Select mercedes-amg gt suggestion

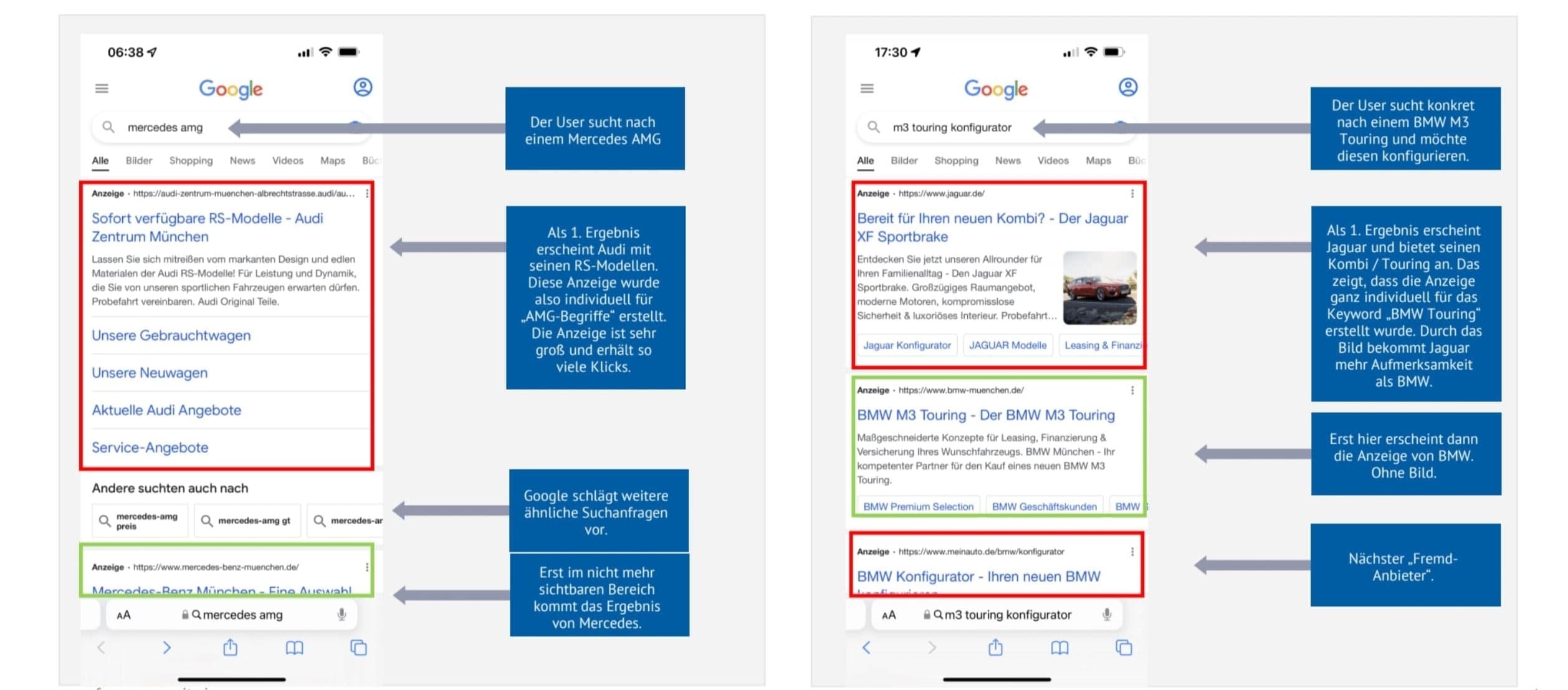(x=247, y=521)
